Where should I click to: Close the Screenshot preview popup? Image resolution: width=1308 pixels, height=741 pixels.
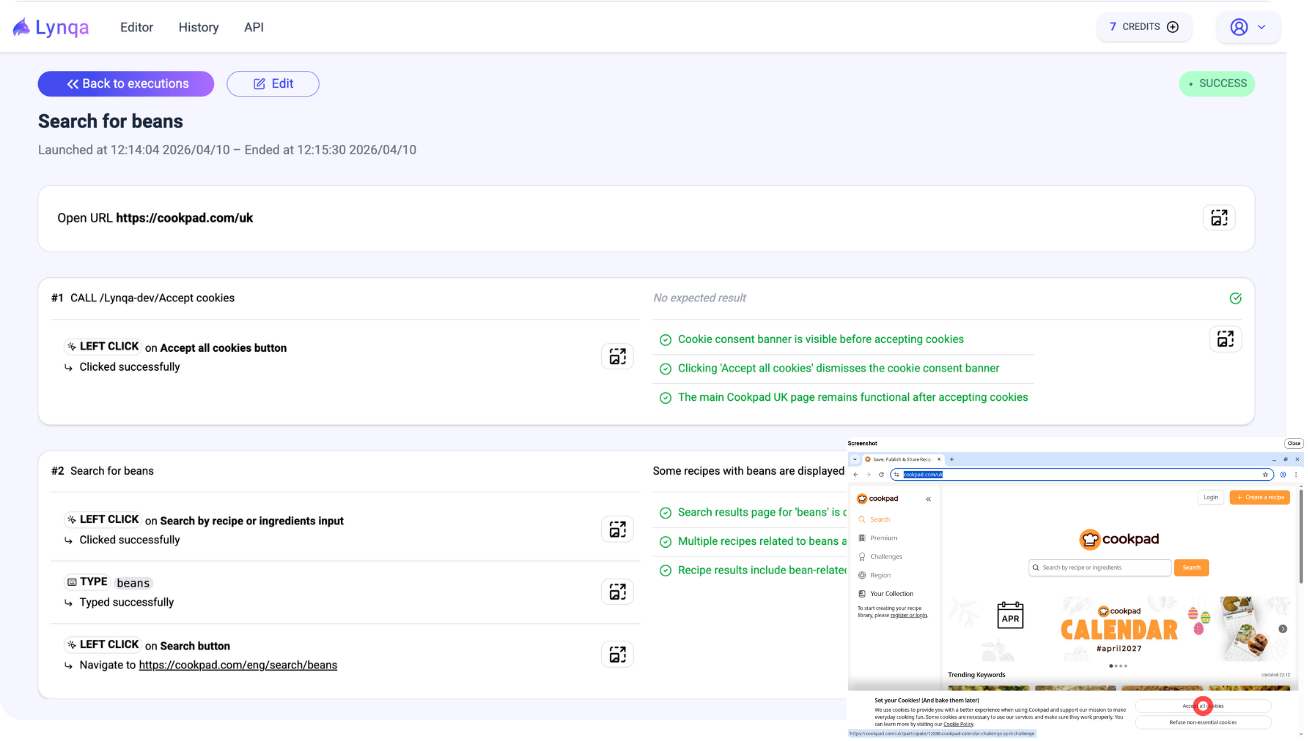tap(1293, 443)
